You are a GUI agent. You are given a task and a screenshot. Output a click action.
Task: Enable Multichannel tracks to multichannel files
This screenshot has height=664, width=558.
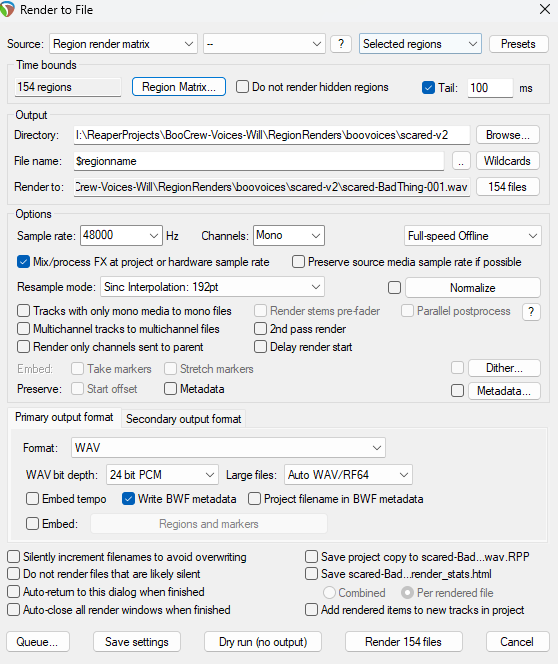23,329
